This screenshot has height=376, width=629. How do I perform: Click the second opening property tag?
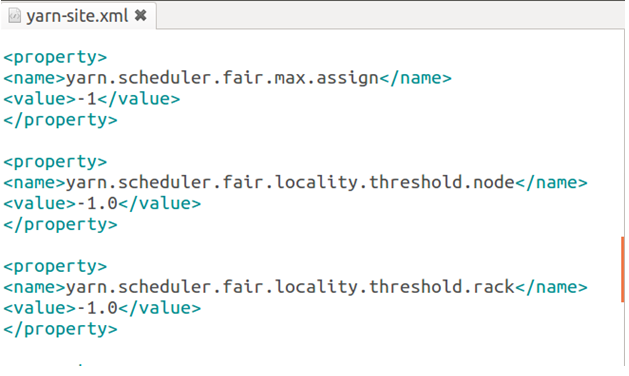tap(55, 162)
